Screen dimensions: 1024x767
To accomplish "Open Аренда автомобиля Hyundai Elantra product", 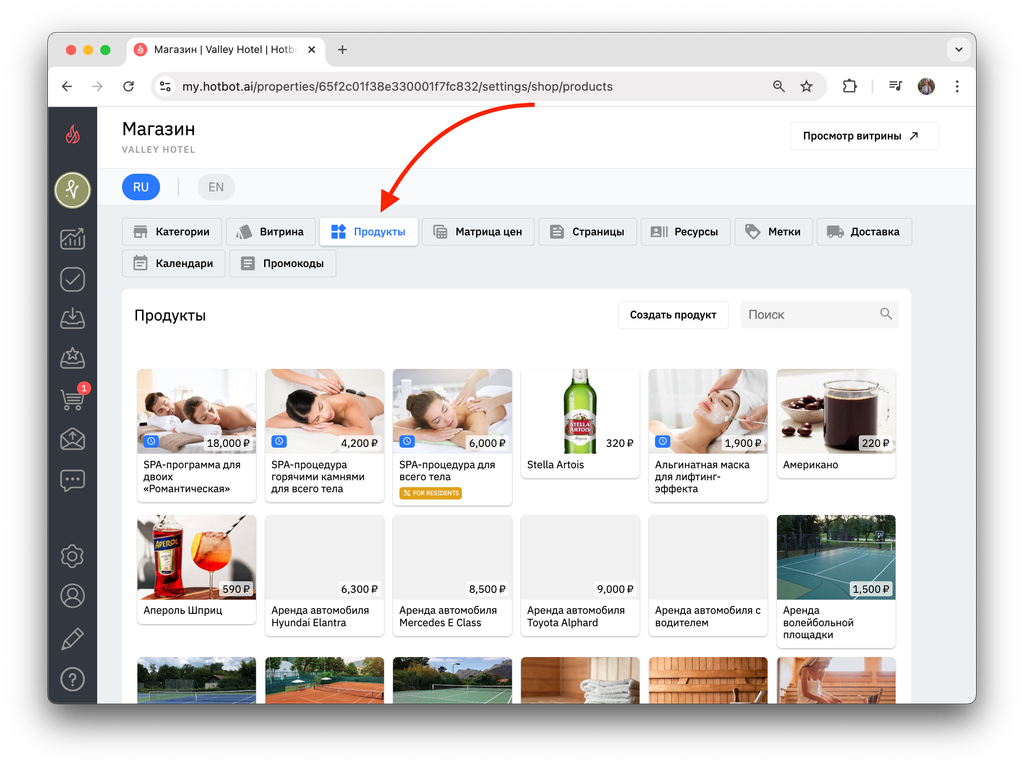I will click(x=325, y=575).
